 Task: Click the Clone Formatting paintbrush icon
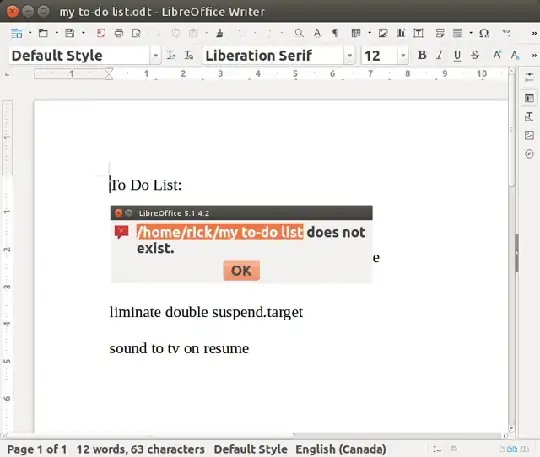point(220,33)
